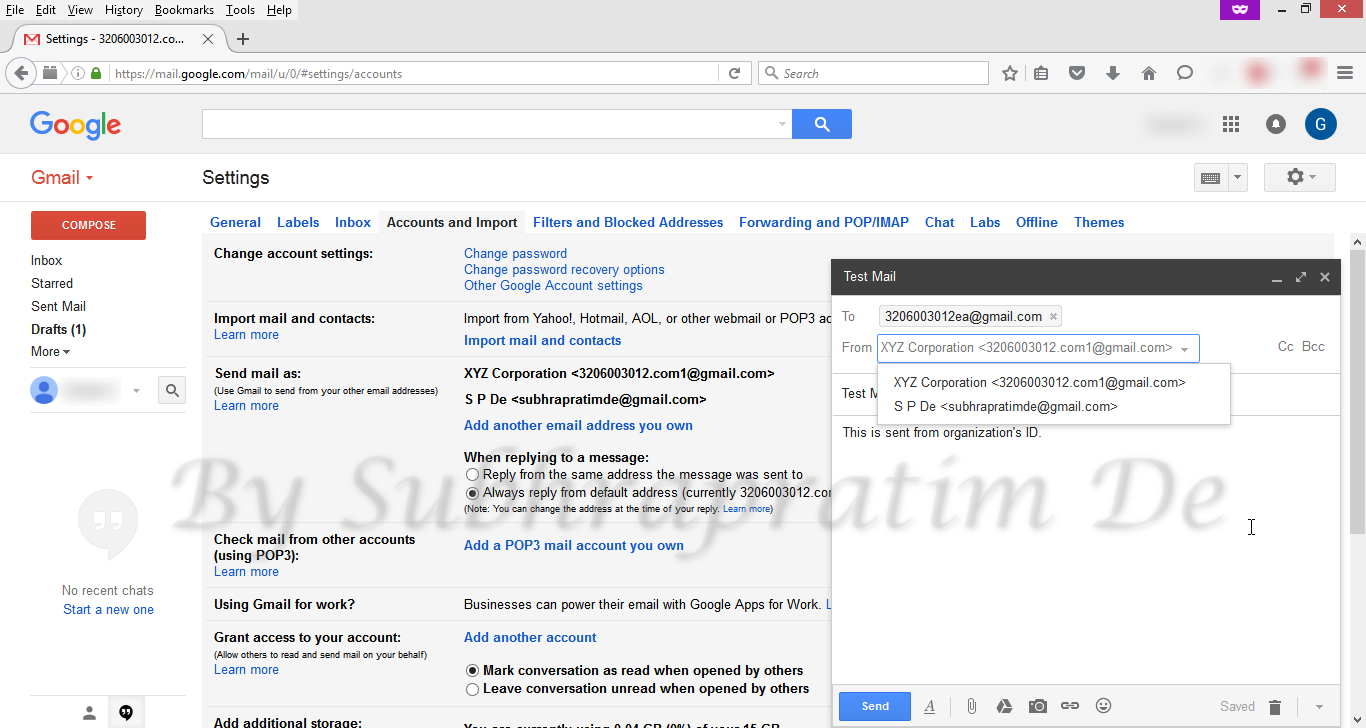Select Always reply from default address

(473, 493)
